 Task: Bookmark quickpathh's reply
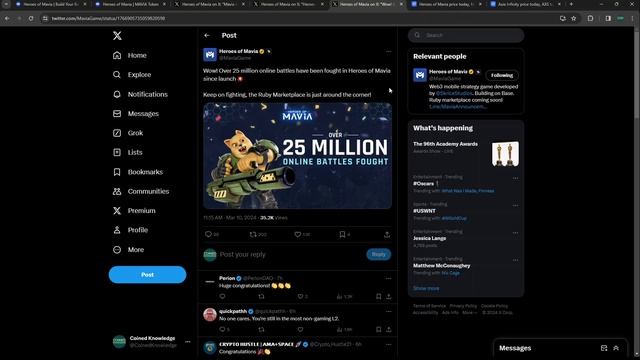click(378, 329)
